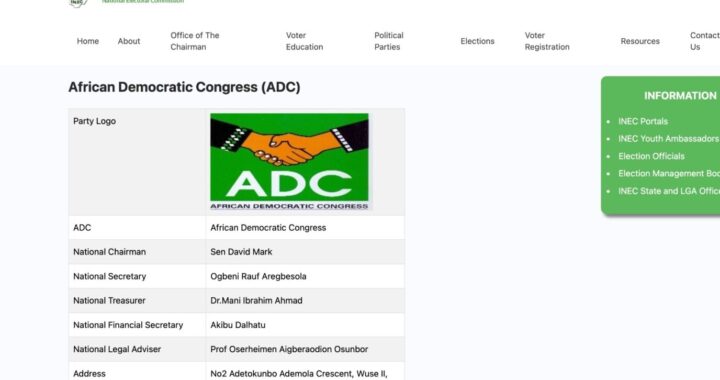Open INEC State and LGA Offices link
This screenshot has height=380, width=720.
point(669,191)
